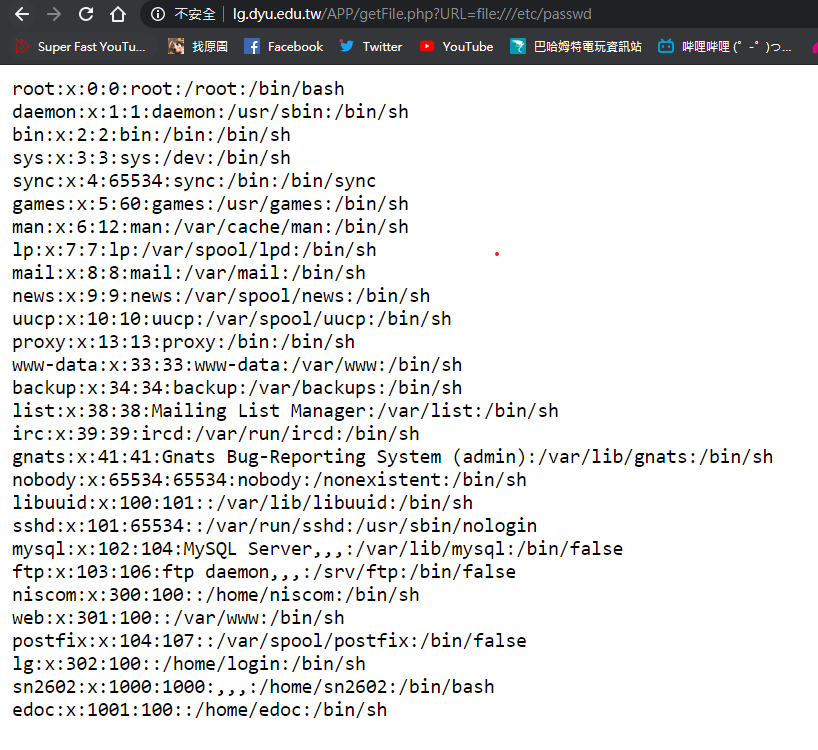Screen dimensions: 818x750
Task: Click the bilibili TV favicon
Action: (x=666, y=46)
